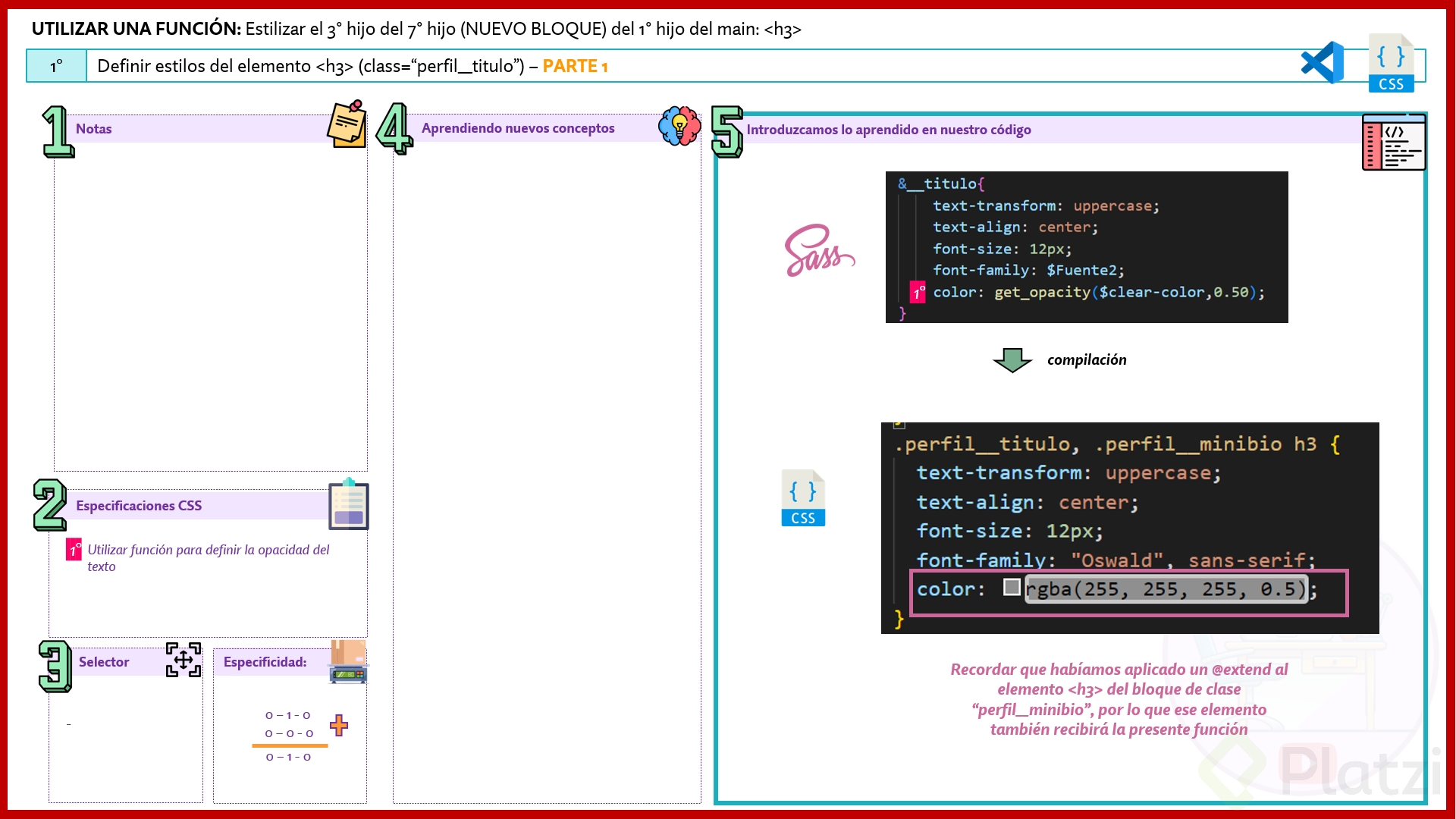The image size is (1456, 819).
Task: Click the package scale icon near Especificidad
Action: point(348,662)
